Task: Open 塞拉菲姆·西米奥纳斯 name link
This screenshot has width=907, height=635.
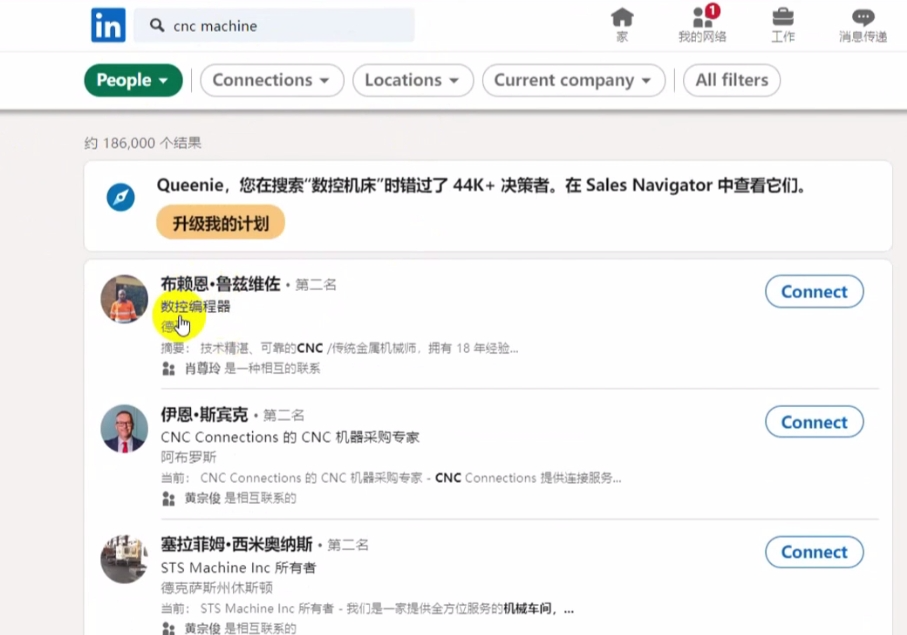Action: pyautogui.click(x=237, y=544)
